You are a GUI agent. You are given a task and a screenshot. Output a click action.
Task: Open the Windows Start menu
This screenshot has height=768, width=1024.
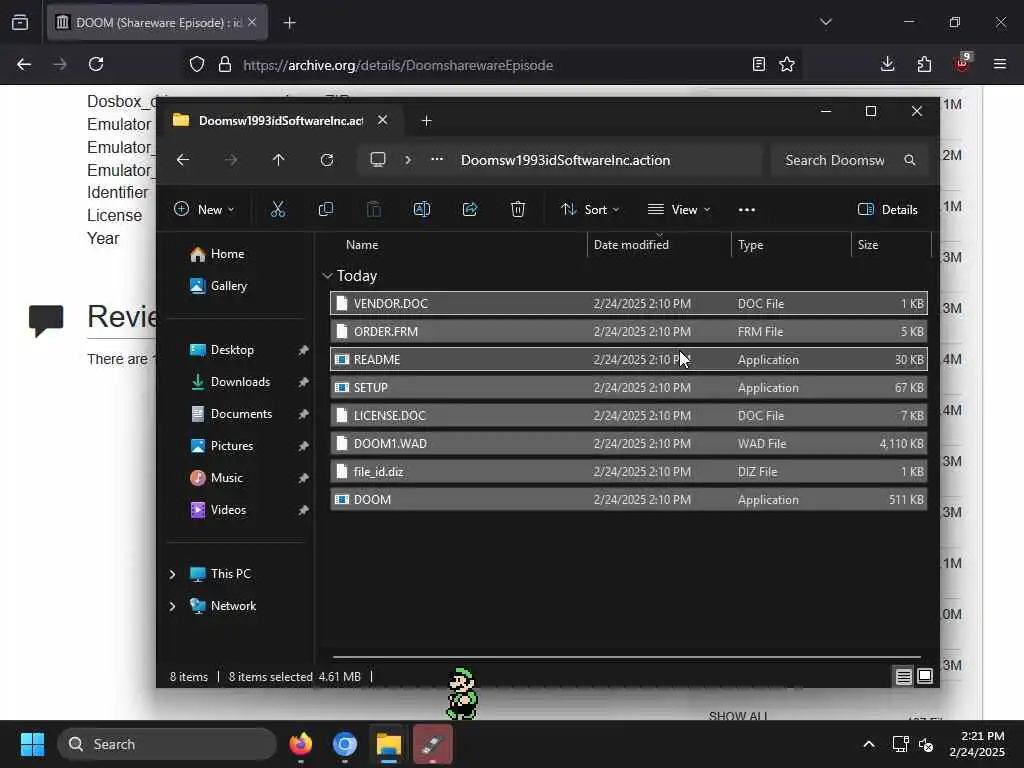tap(32, 744)
